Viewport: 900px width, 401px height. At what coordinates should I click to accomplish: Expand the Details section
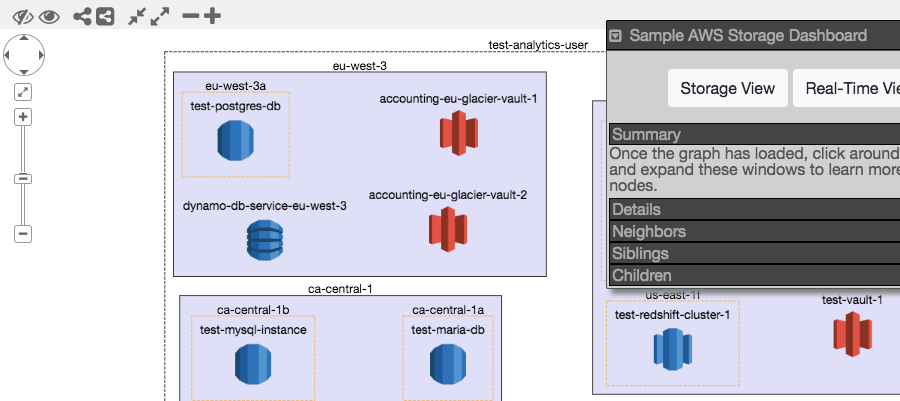(755, 209)
